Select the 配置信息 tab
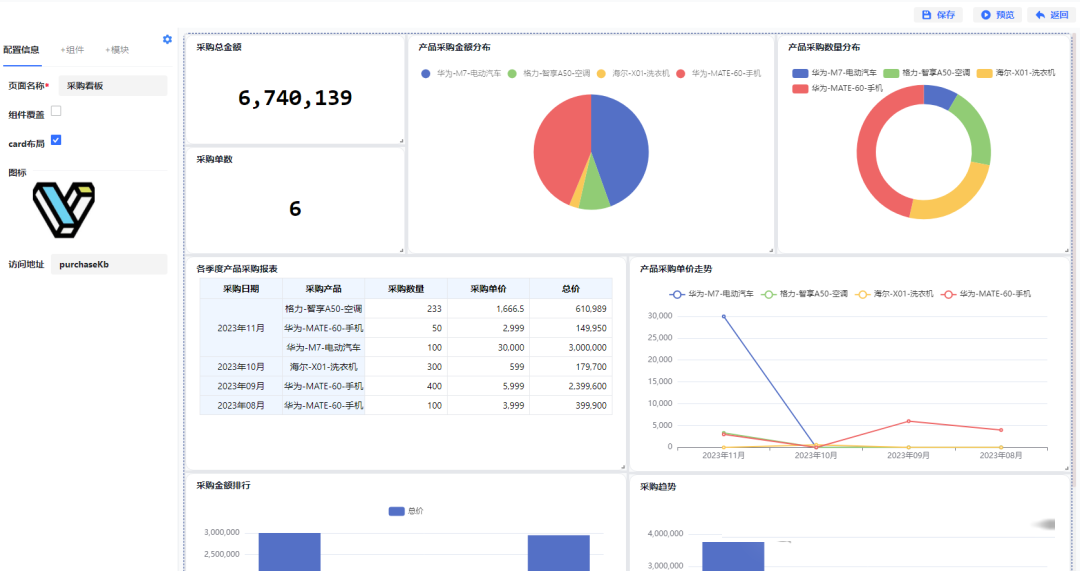This screenshot has height=571, width=1080. [x=21, y=49]
